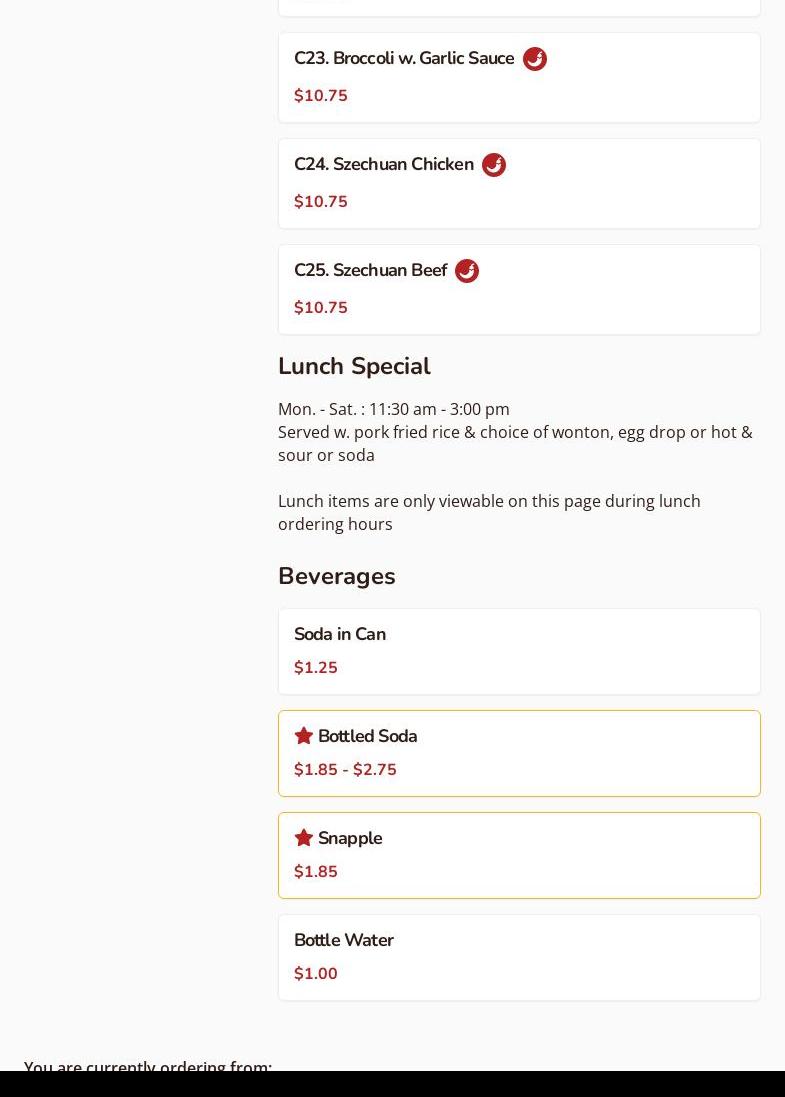The height and width of the screenshot is (1097, 785).
Task: Open the Bottled Soda item name
Action: coord(367,736)
